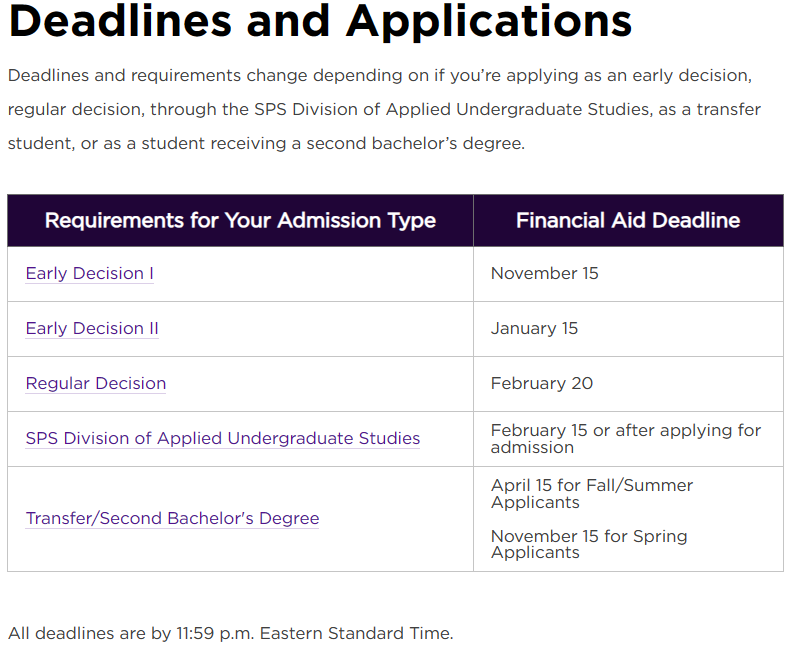Click the Financial Aid Deadline column header
This screenshot has height=648, width=798.
pyautogui.click(x=628, y=221)
